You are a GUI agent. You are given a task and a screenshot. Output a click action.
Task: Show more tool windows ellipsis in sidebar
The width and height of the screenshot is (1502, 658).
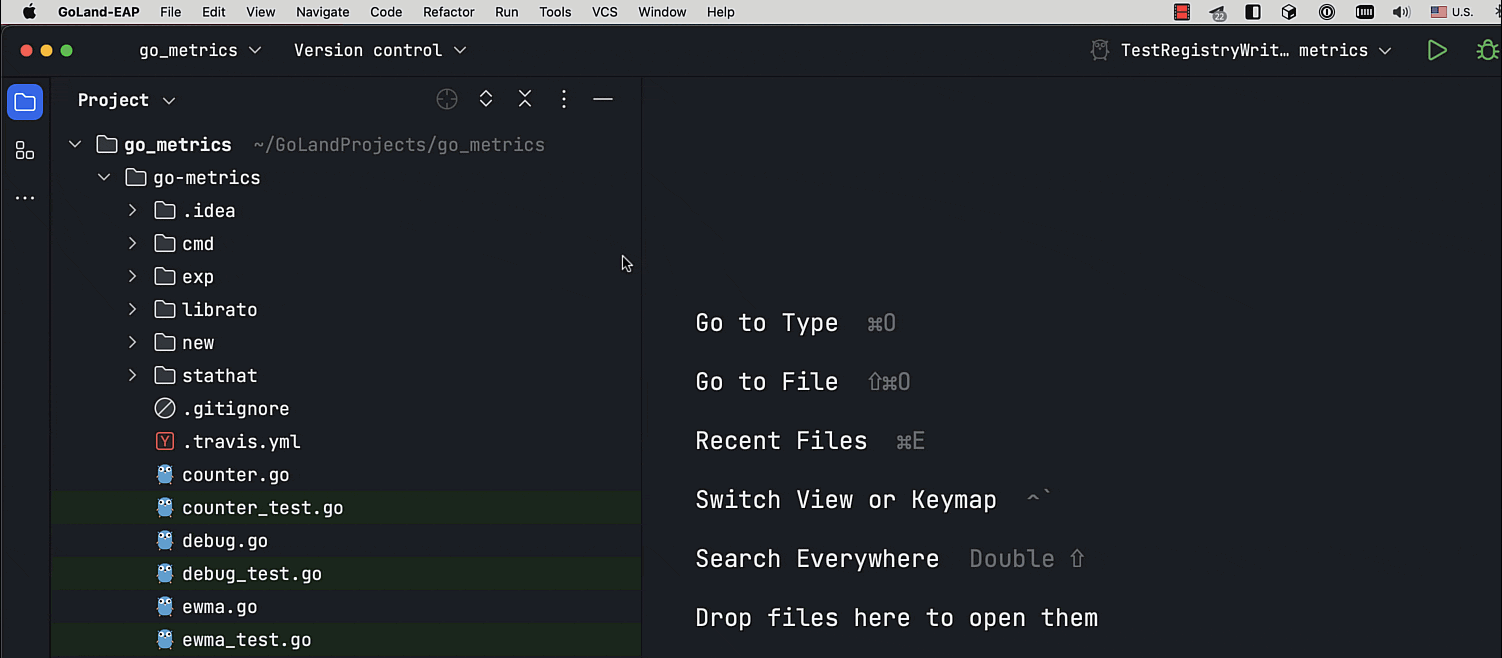point(25,198)
